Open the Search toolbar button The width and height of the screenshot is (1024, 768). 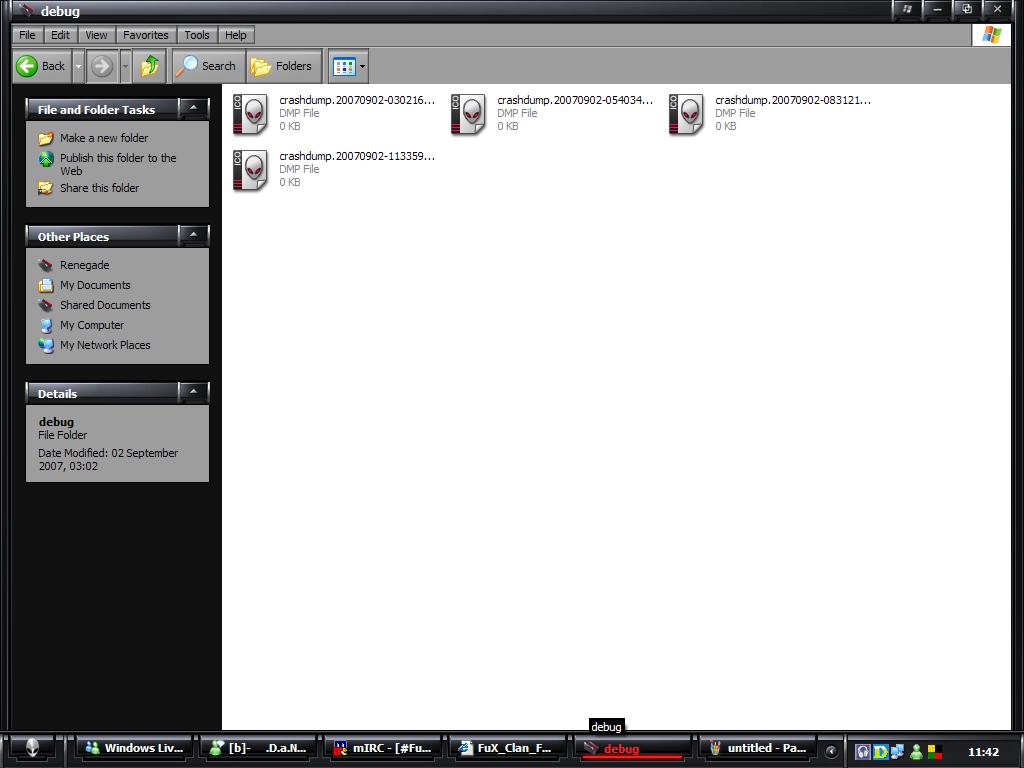click(207, 66)
